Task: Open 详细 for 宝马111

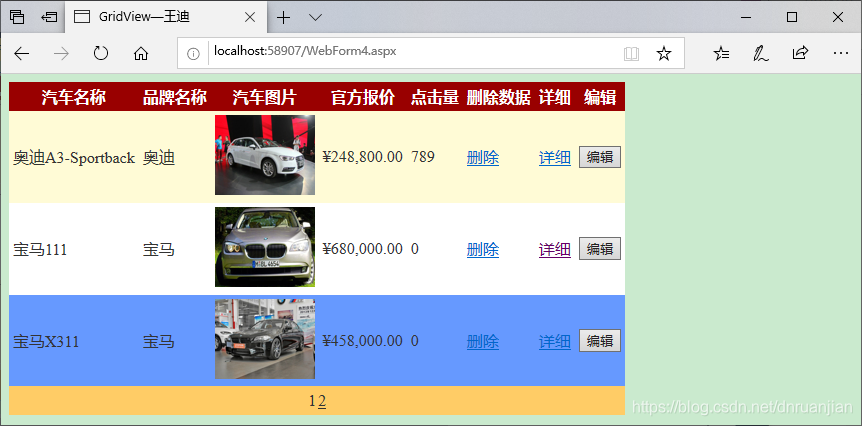Action: click(x=555, y=250)
